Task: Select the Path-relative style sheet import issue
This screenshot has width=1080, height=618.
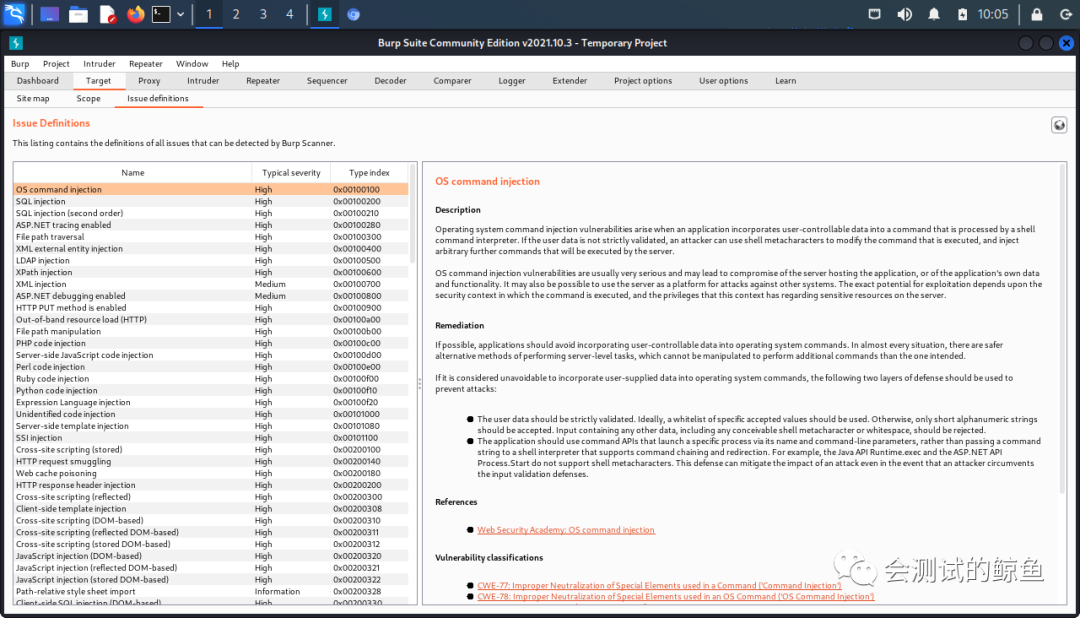Action: pyautogui.click(x=211, y=591)
